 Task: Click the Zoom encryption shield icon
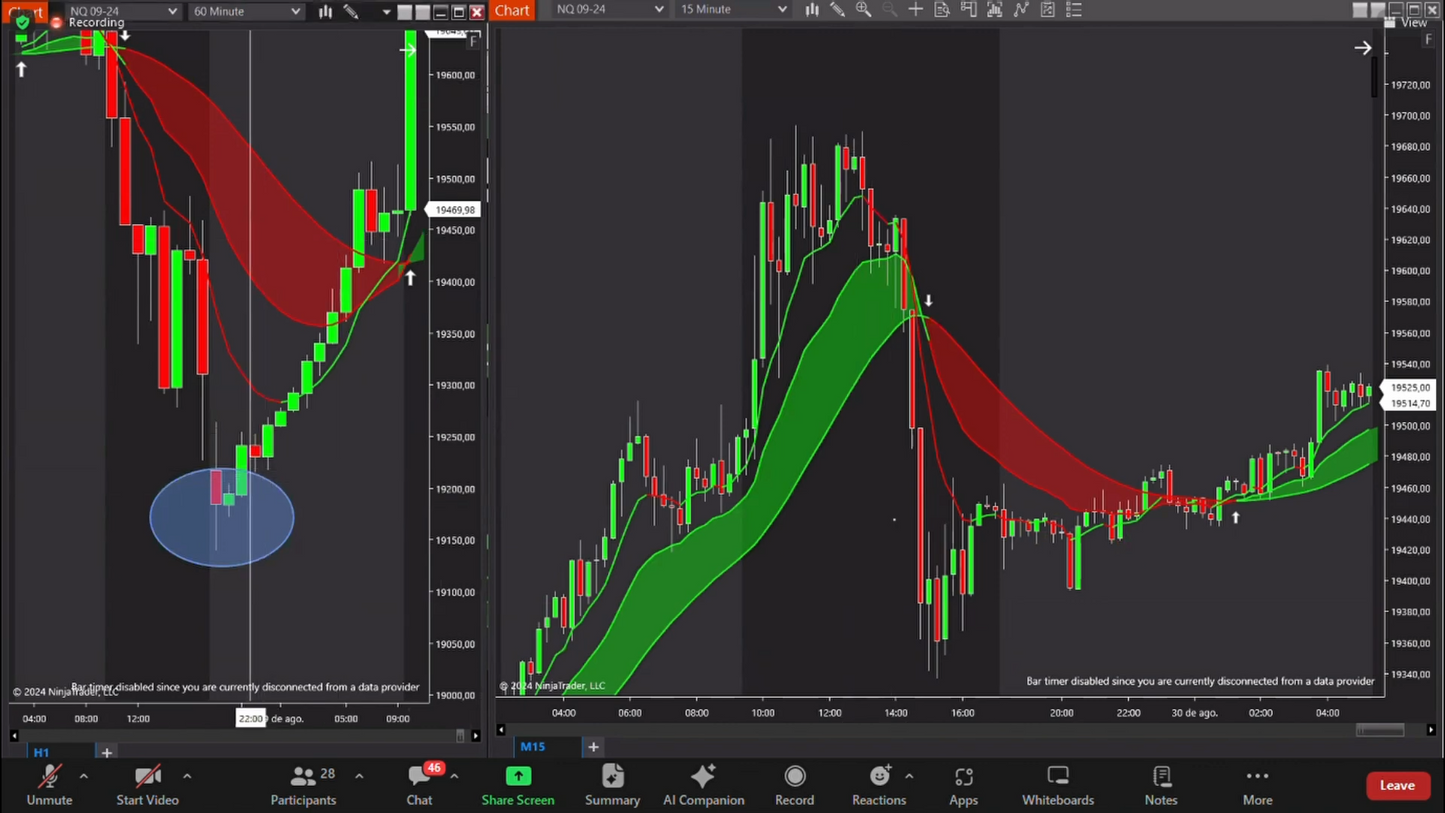(x=23, y=21)
